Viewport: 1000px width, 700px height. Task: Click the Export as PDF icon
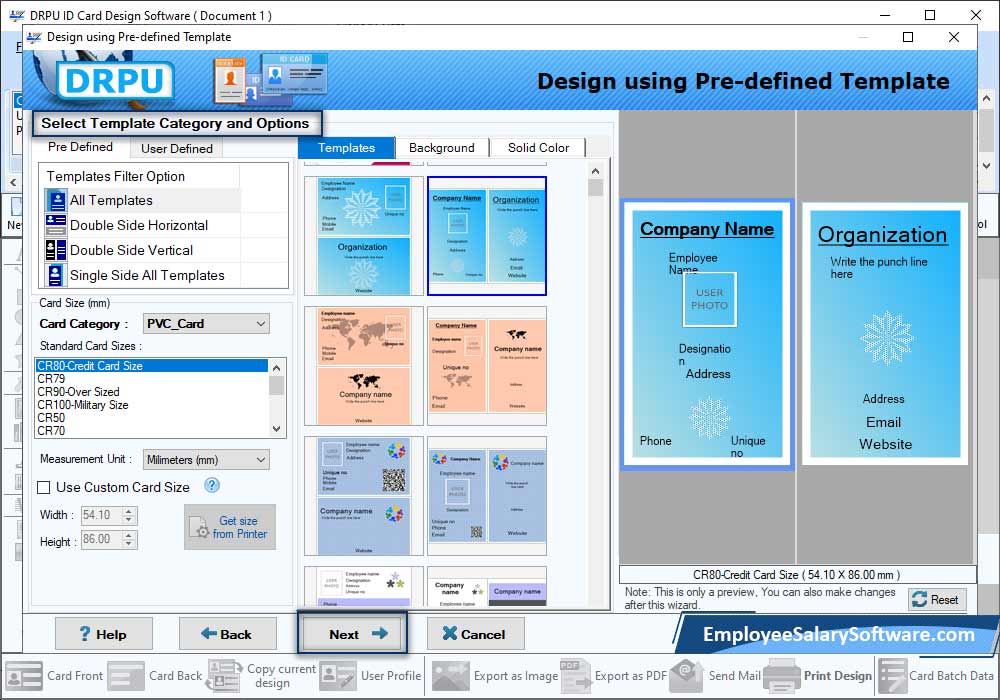[573, 675]
